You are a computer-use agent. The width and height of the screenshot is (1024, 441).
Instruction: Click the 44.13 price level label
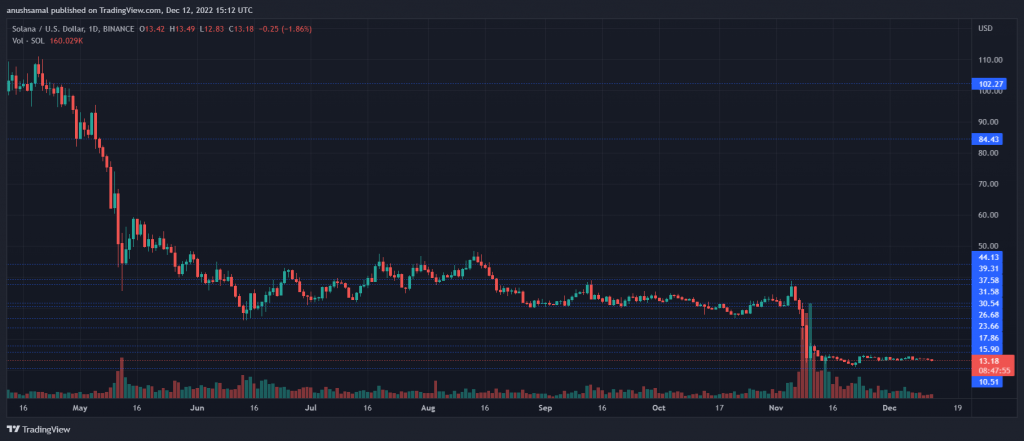click(989, 257)
